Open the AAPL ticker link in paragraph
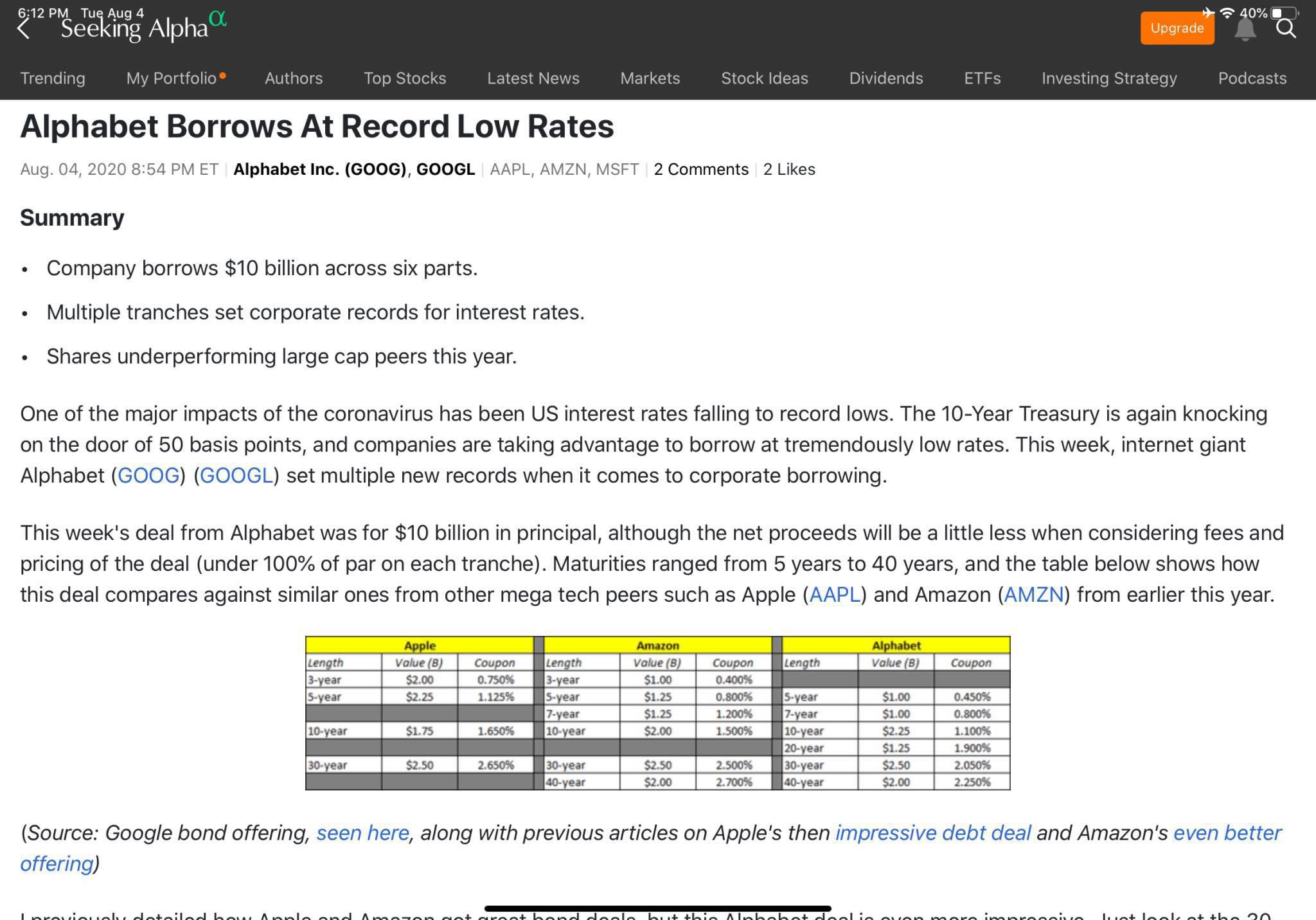 [835, 595]
